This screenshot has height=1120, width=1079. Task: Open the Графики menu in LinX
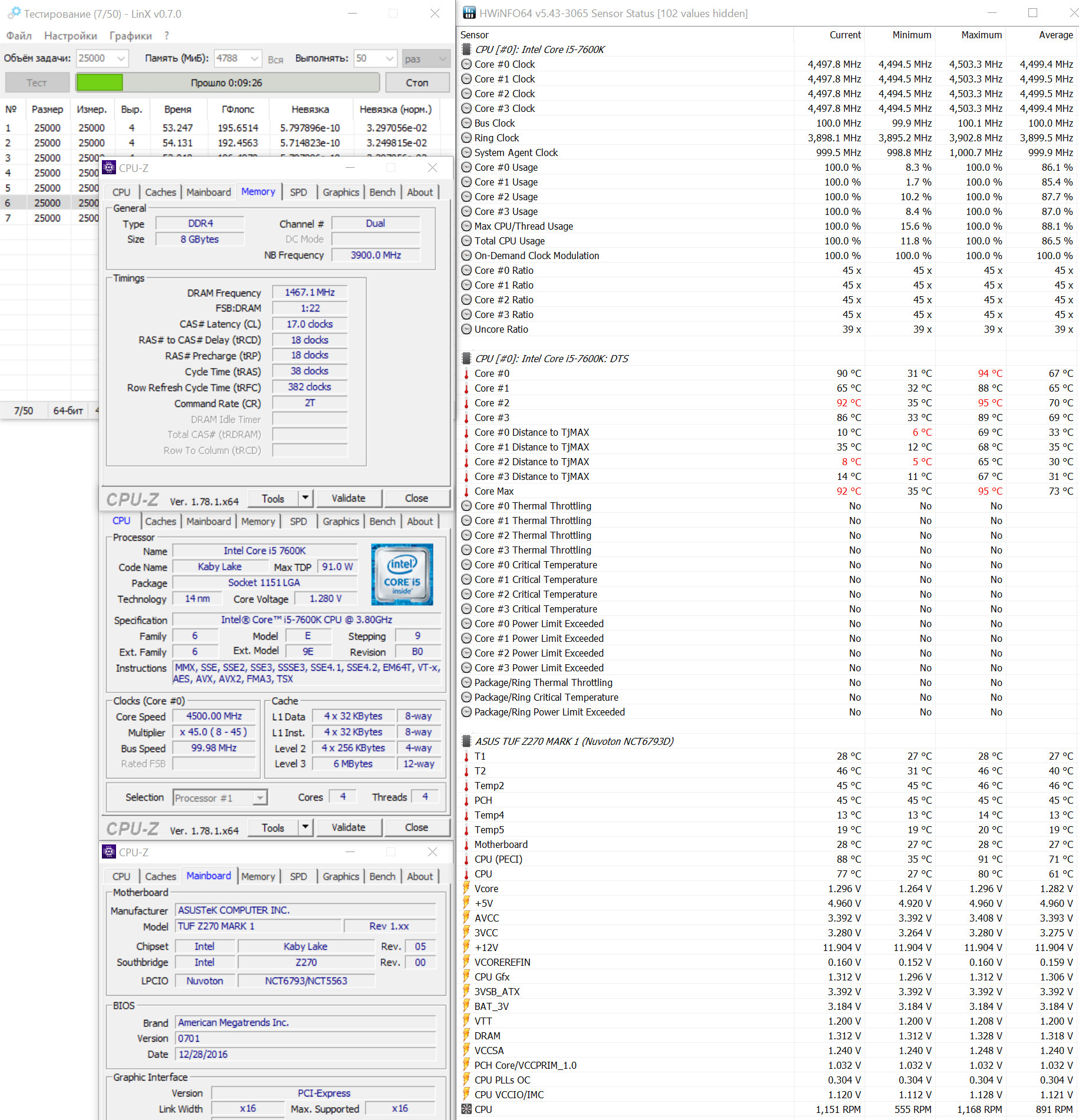point(130,36)
